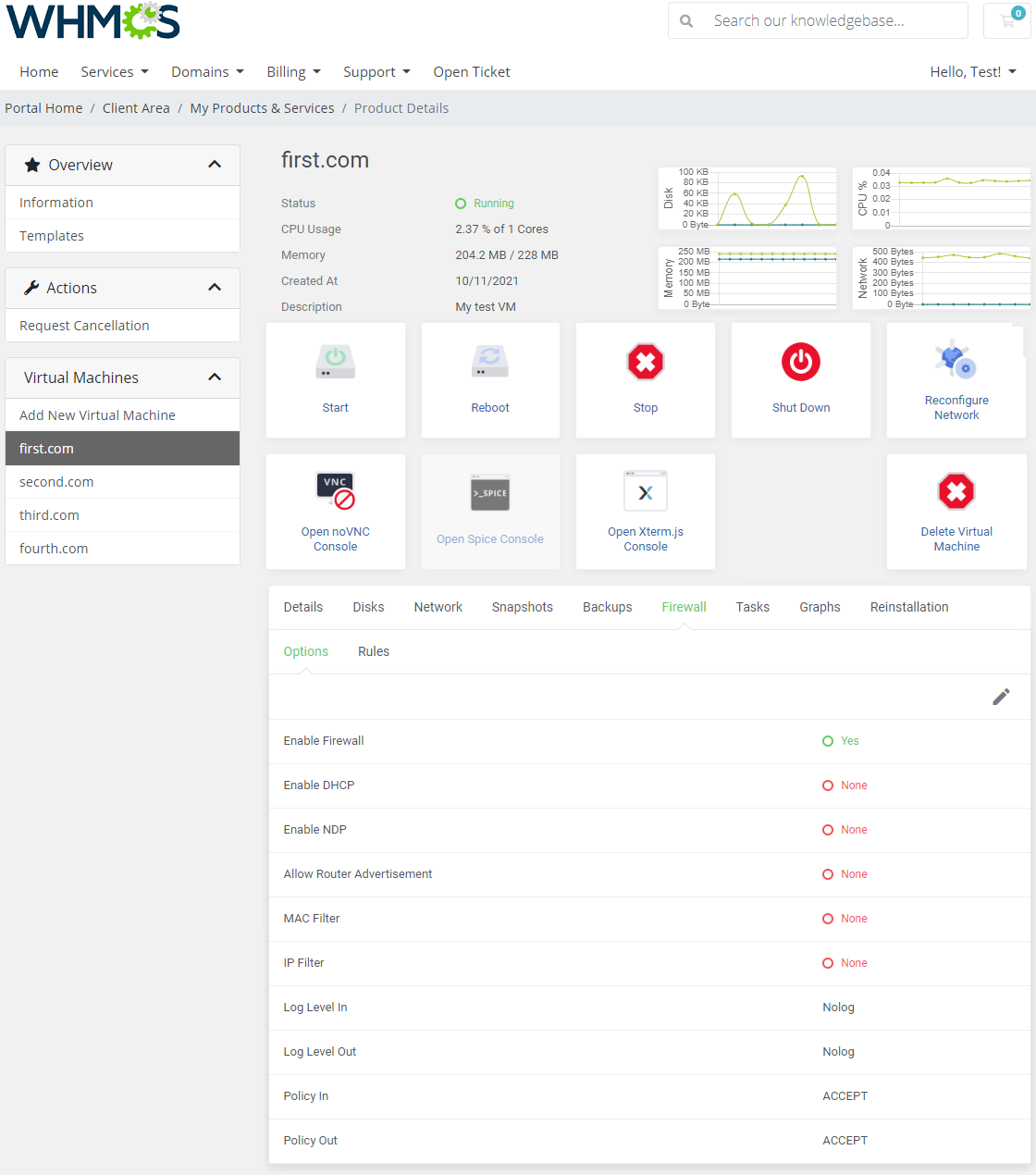Click the Memory usage graph thumbnail

tap(747, 278)
